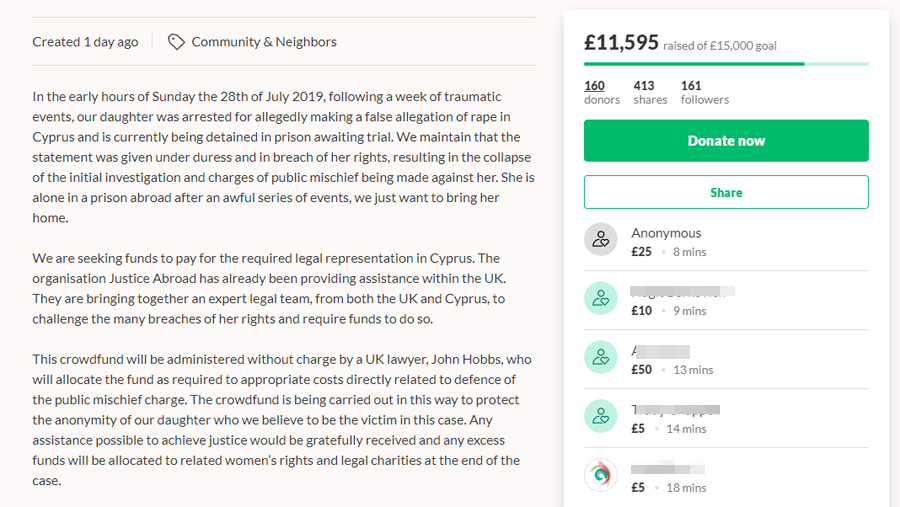Click the Share button
The height and width of the screenshot is (507, 900).
(x=726, y=192)
